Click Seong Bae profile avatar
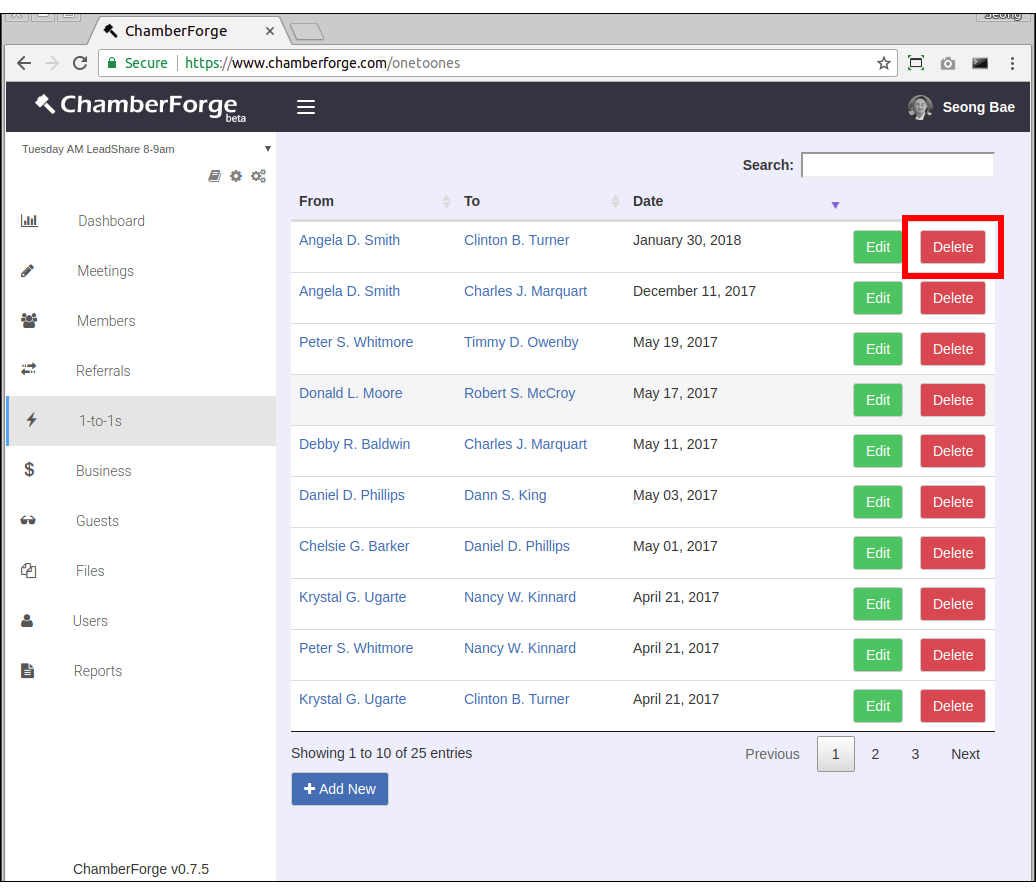The height and width of the screenshot is (895, 1036). 920,107
